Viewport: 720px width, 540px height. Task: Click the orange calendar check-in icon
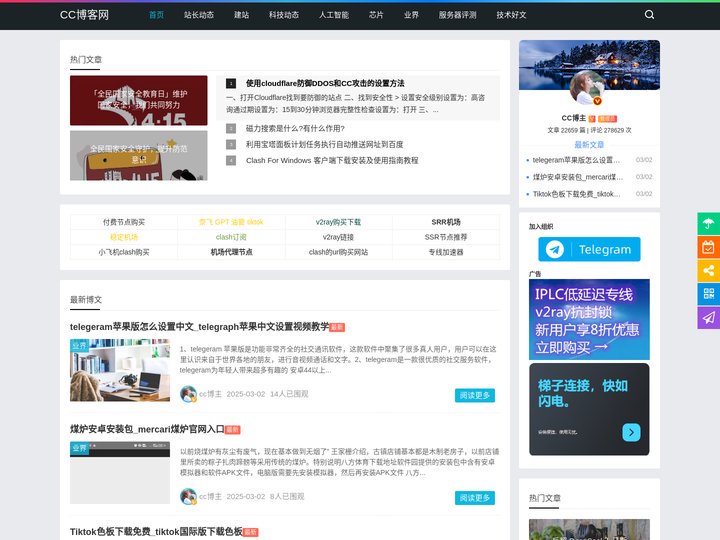point(709,247)
